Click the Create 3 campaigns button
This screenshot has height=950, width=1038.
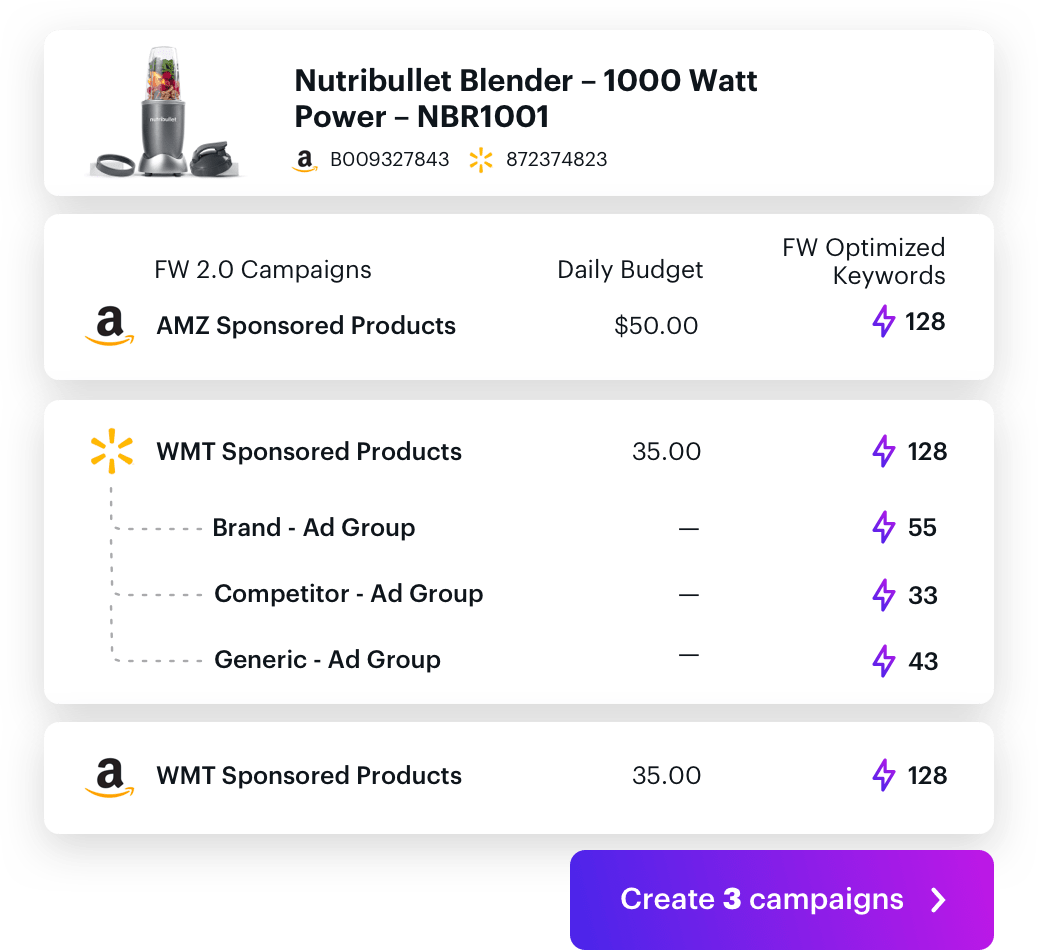click(782, 900)
